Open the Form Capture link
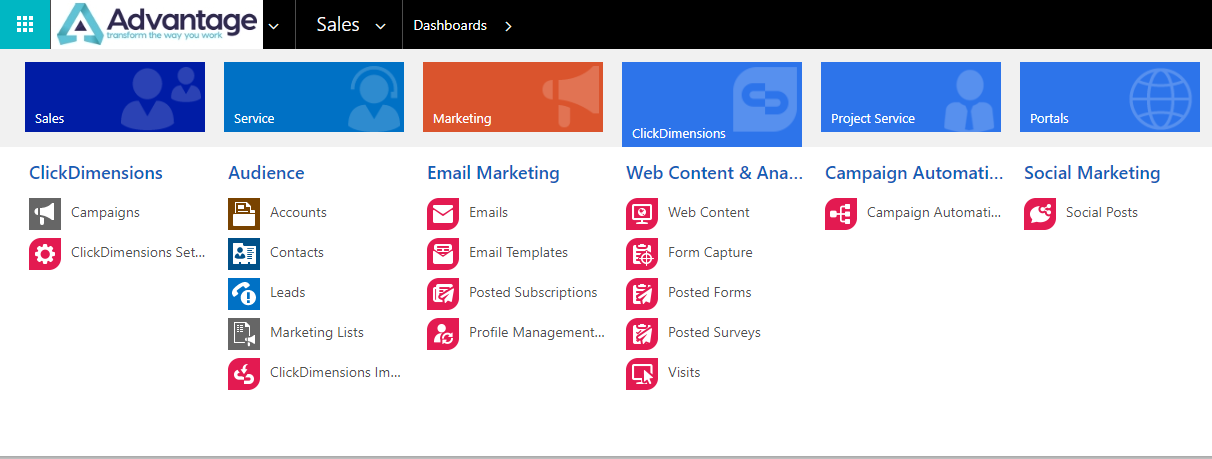 point(710,252)
